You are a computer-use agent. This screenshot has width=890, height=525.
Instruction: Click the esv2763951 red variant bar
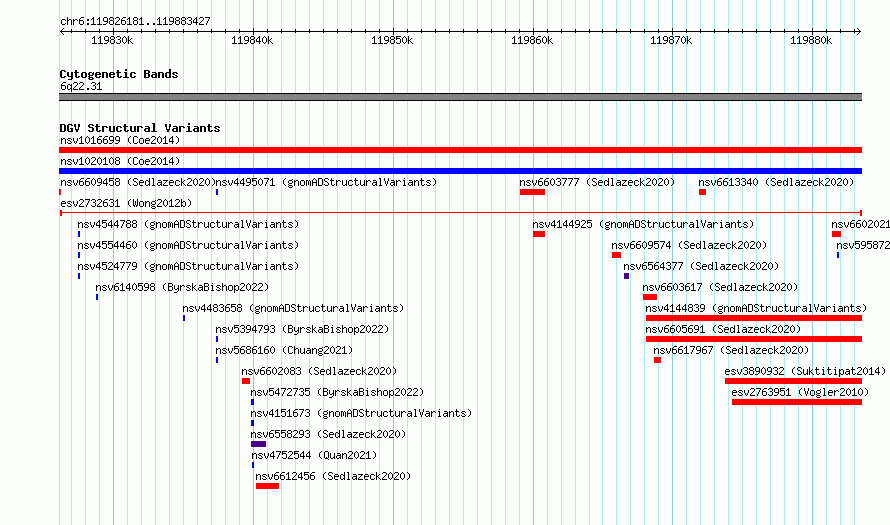coord(797,402)
